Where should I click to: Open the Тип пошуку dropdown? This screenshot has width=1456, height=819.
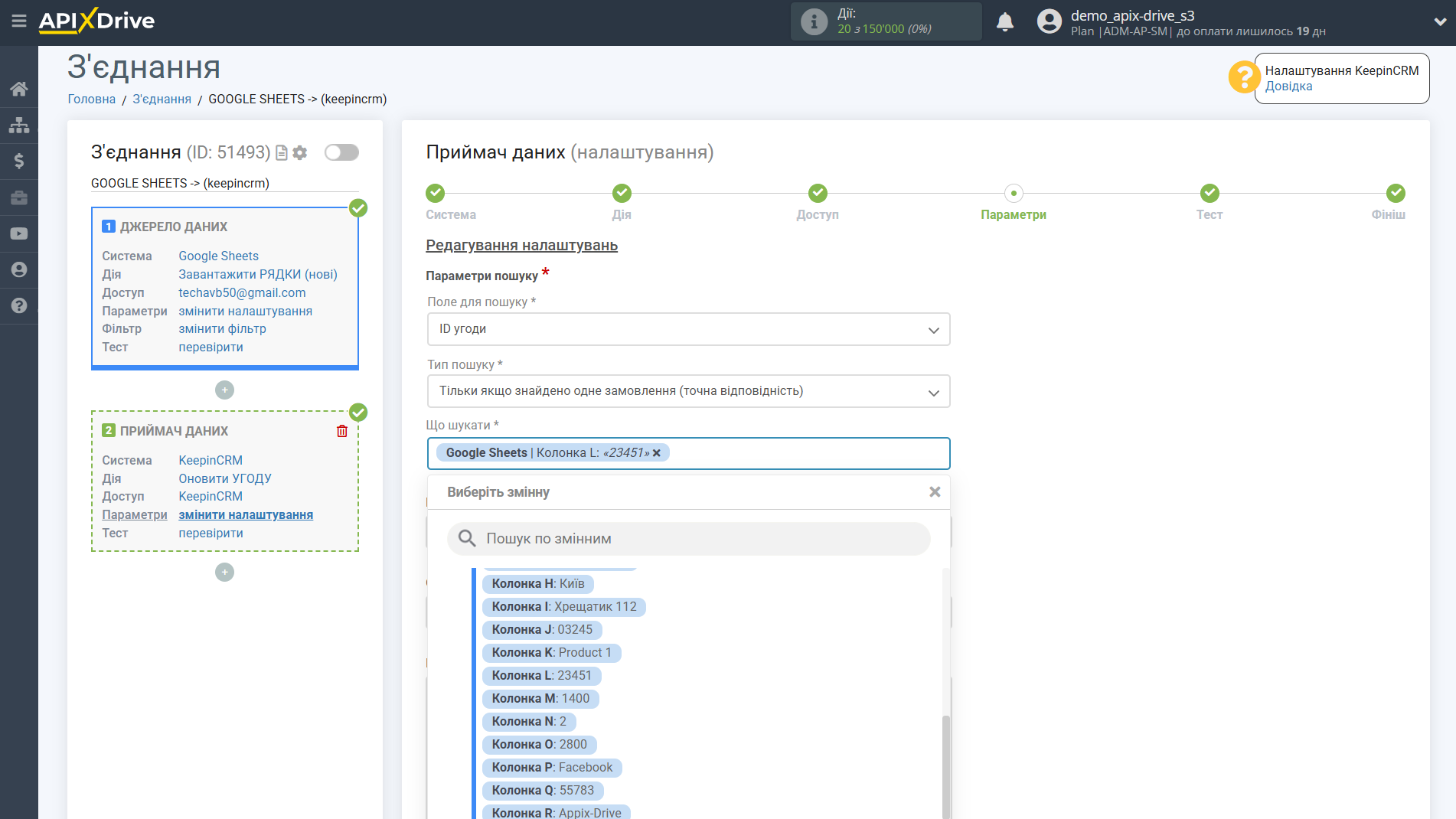(688, 391)
